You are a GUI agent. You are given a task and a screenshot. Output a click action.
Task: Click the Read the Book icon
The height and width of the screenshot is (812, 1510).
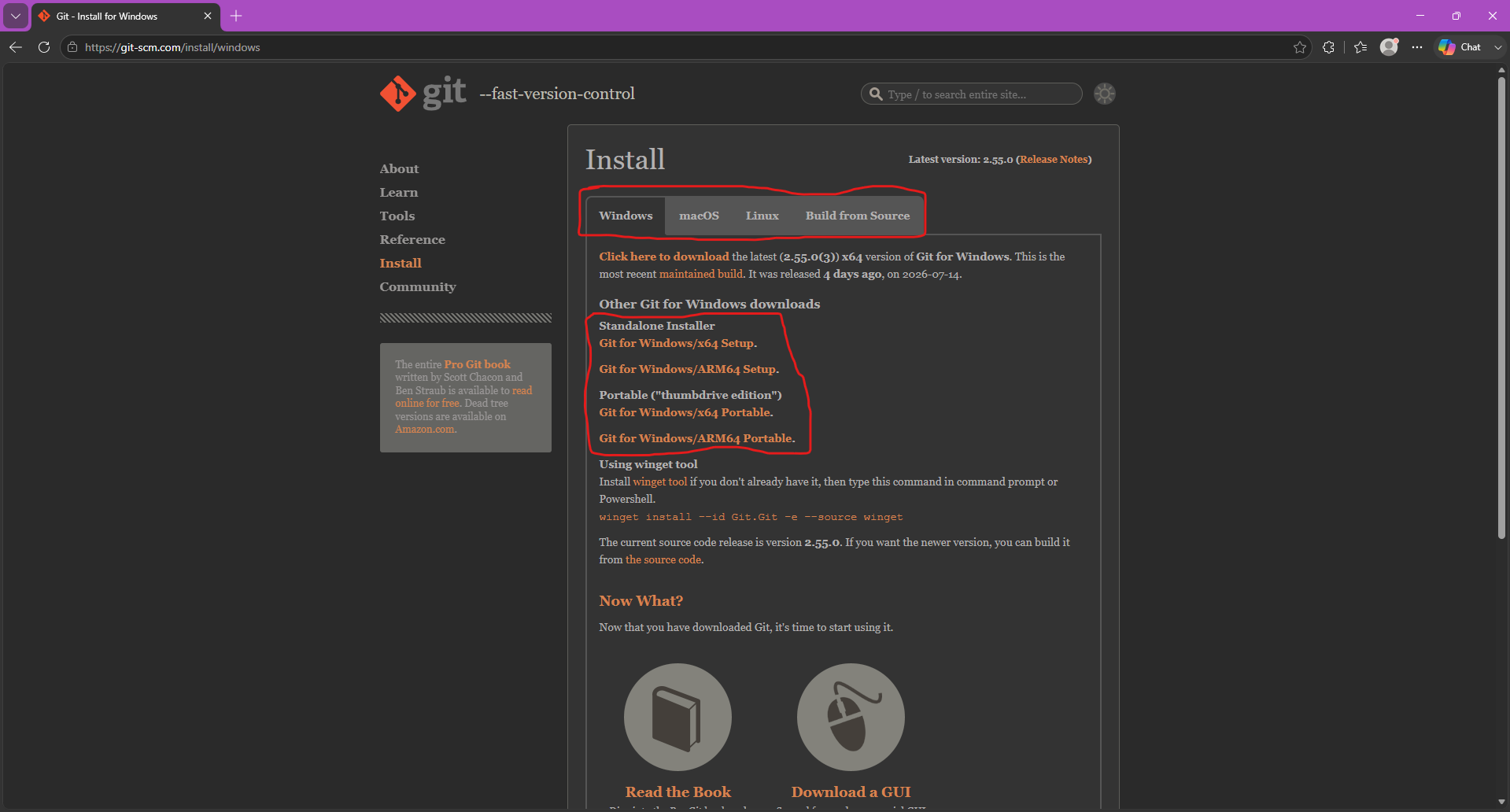(677, 717)
